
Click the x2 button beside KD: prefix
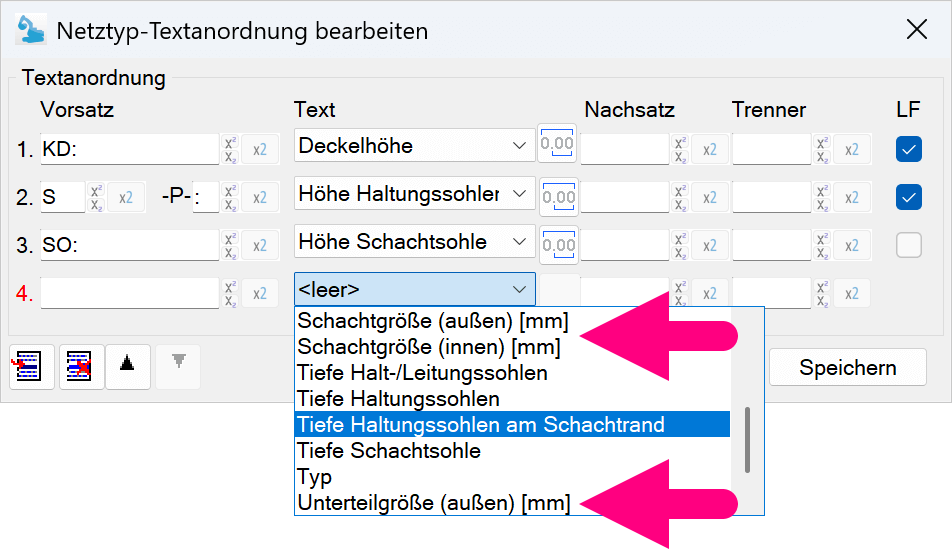[x=259, y=149]
